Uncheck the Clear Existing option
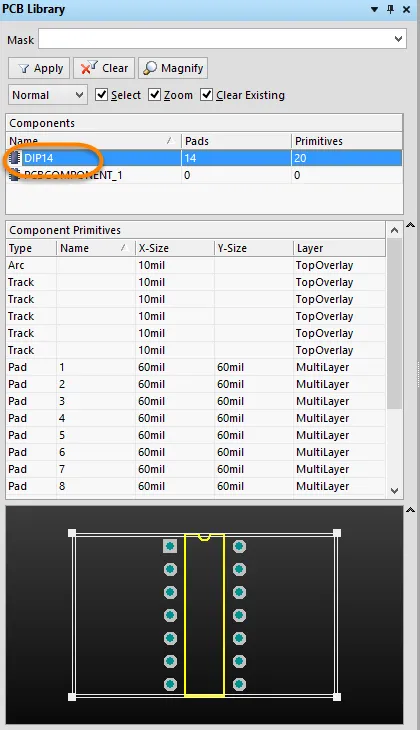The image size is (420, 730). tap(206, 95)
